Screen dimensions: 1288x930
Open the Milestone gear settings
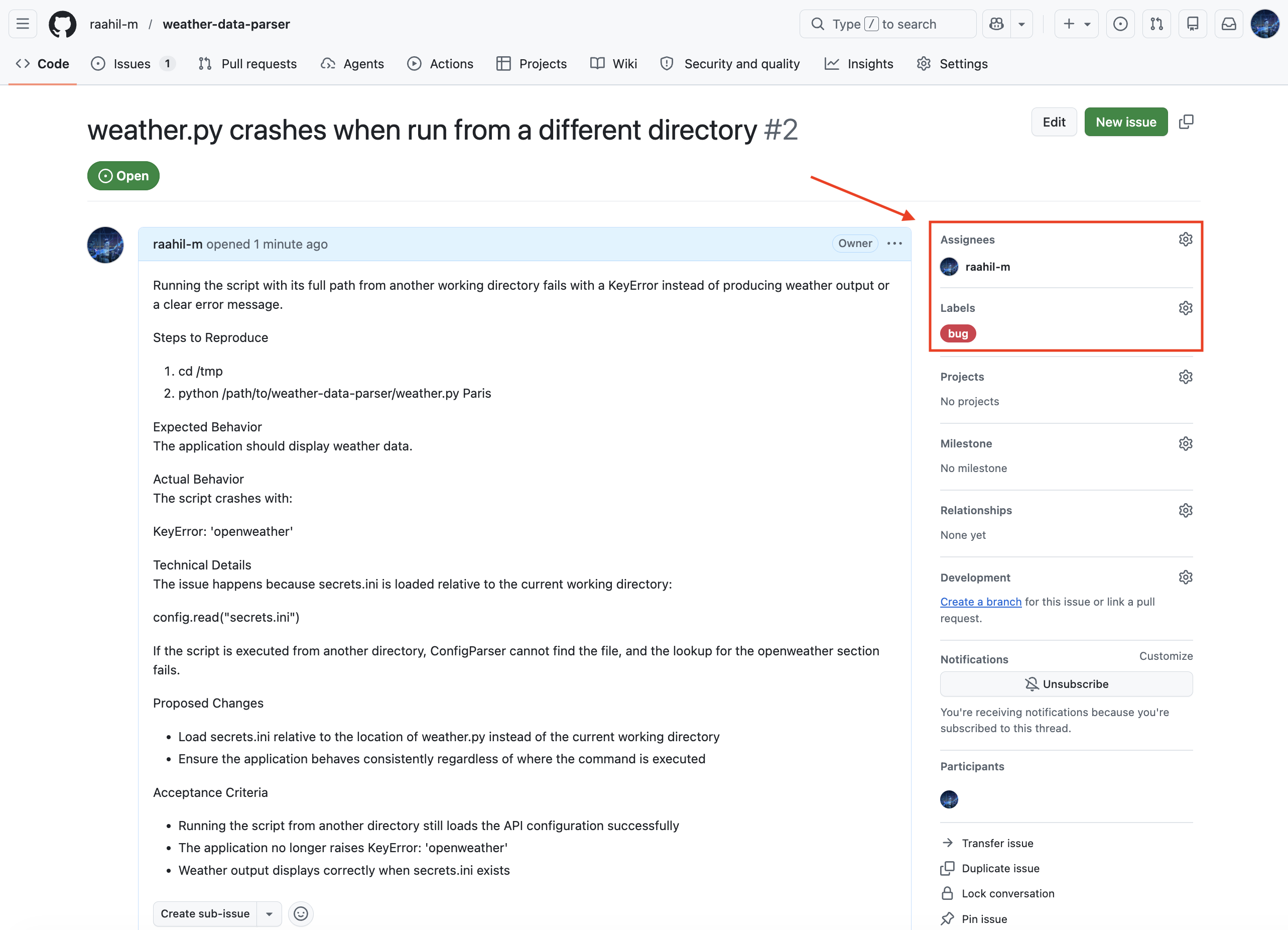click(1185, 443)
